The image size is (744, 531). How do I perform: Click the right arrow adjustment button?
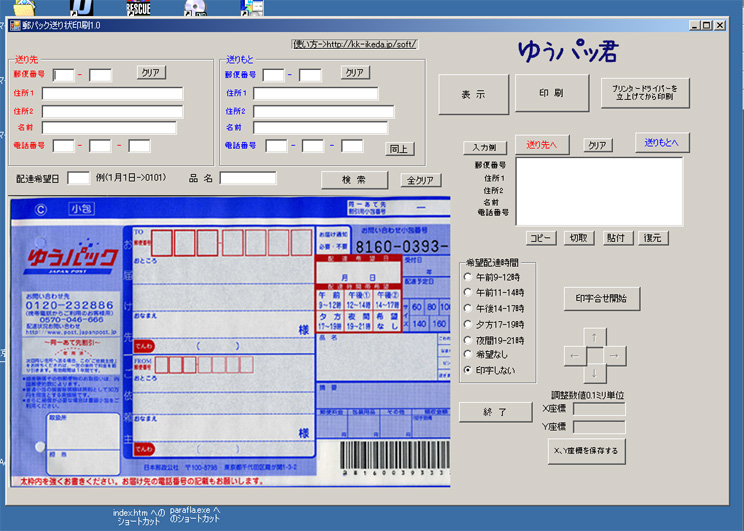[x=614, y=356]
